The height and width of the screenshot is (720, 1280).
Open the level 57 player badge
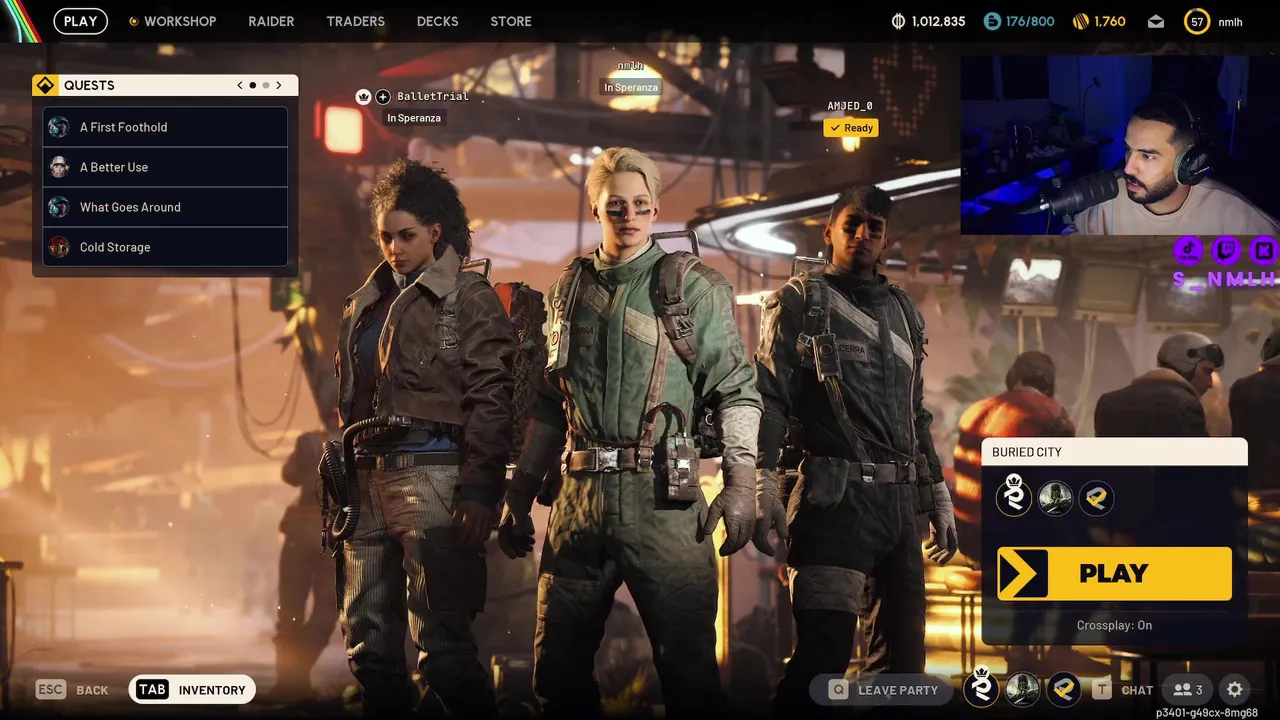[1196, 21]
